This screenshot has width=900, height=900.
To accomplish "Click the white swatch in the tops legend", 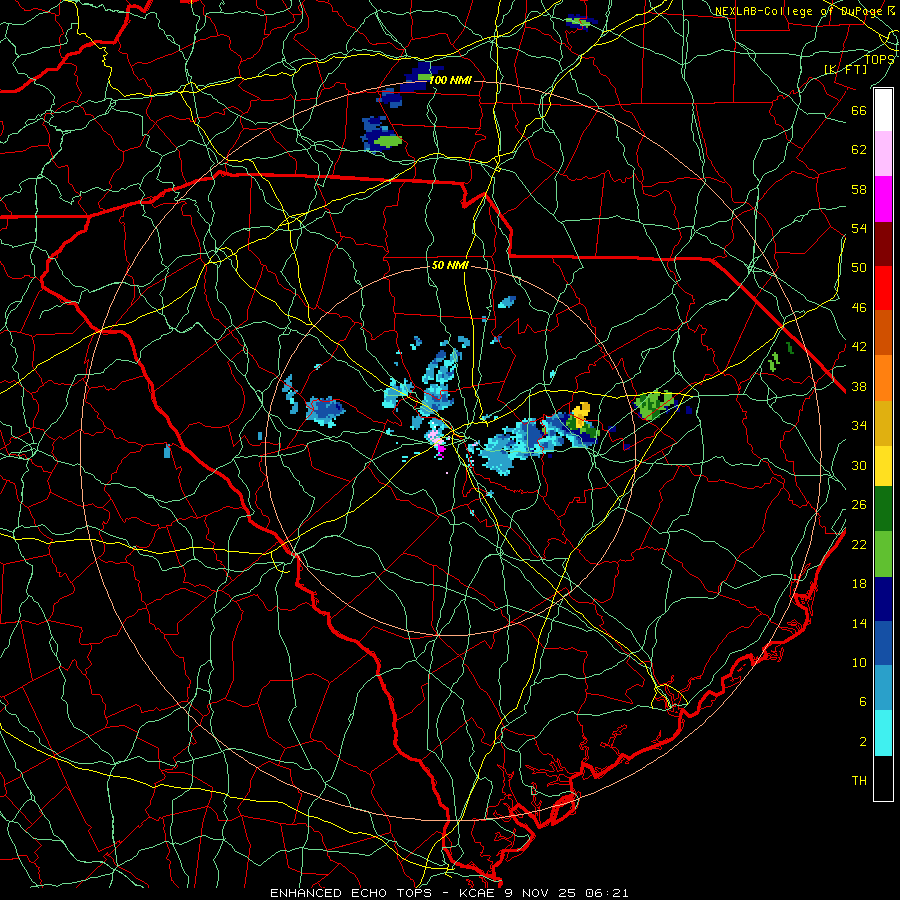I will point(883,110).
